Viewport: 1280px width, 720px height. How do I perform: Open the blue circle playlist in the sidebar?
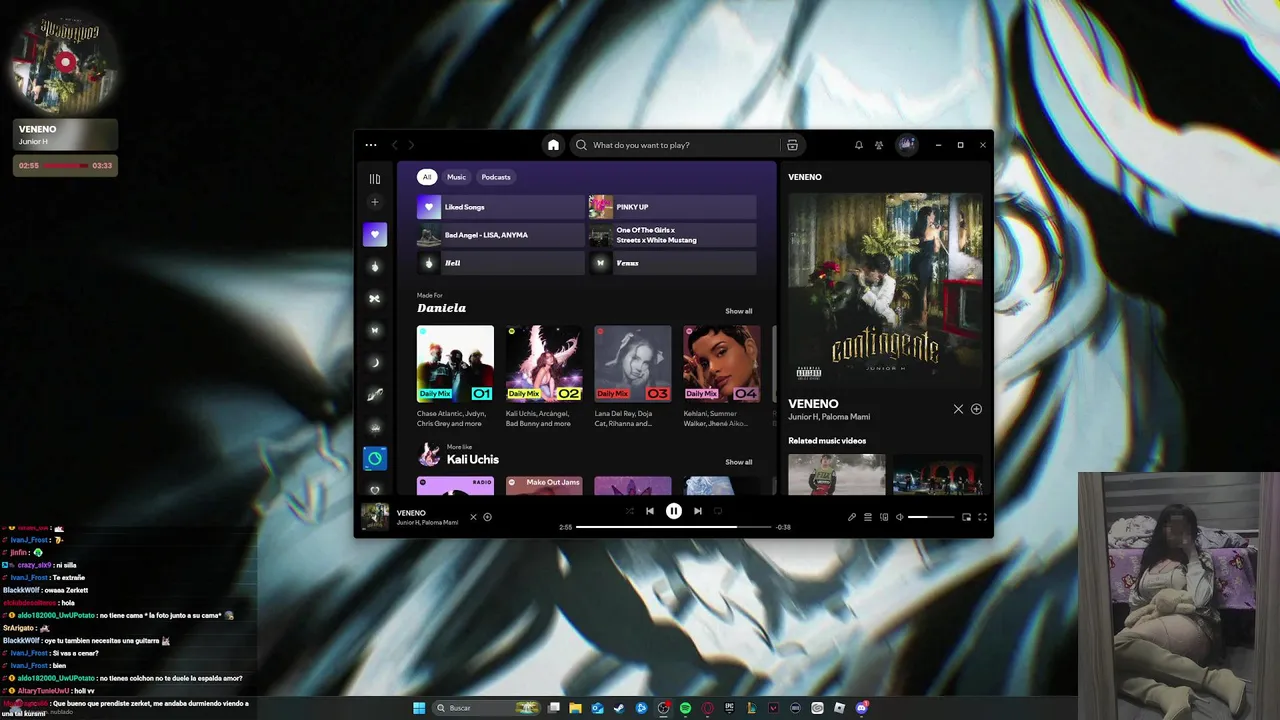tap(375, 458)
